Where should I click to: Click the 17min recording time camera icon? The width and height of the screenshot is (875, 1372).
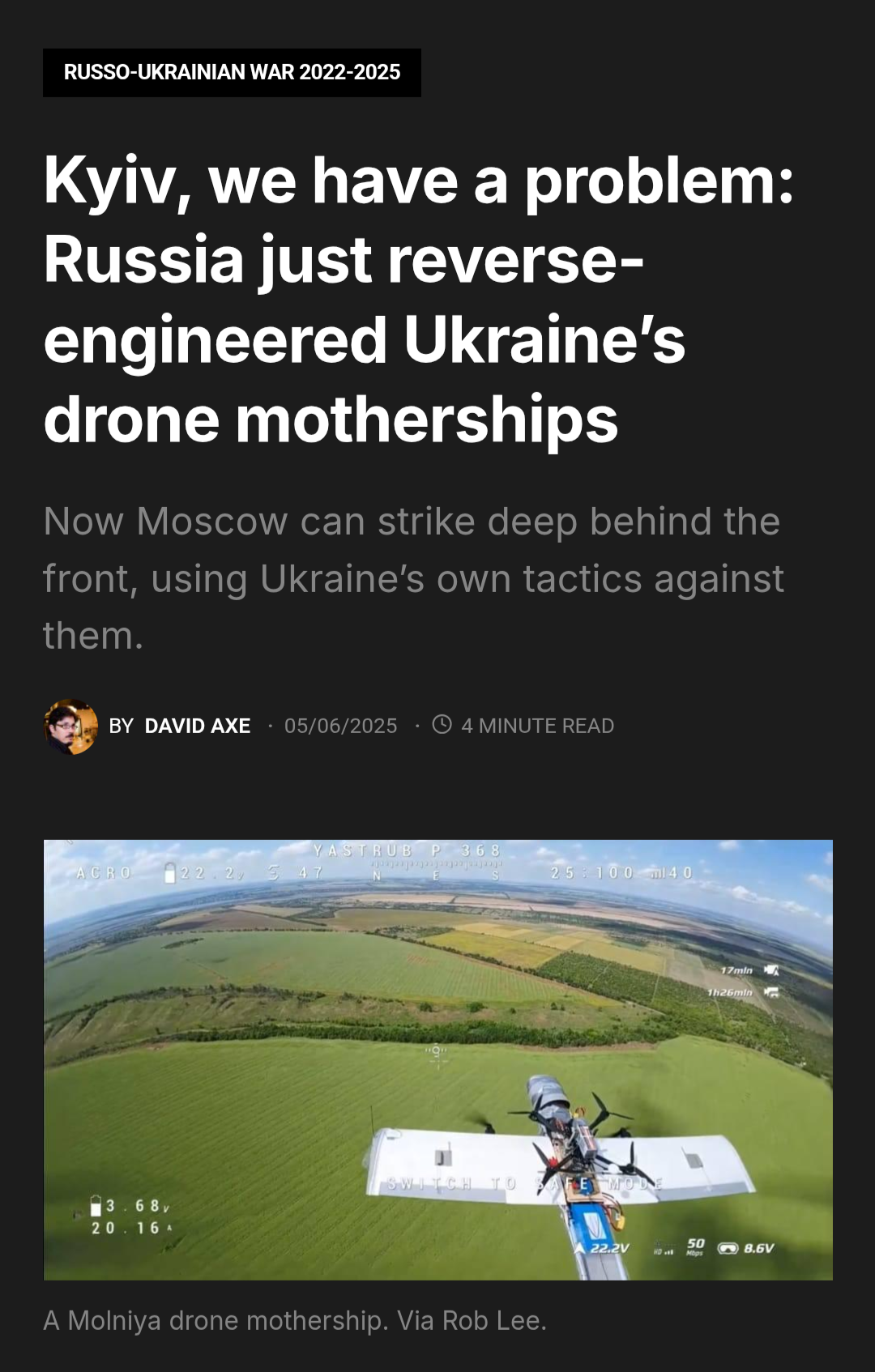771,969
